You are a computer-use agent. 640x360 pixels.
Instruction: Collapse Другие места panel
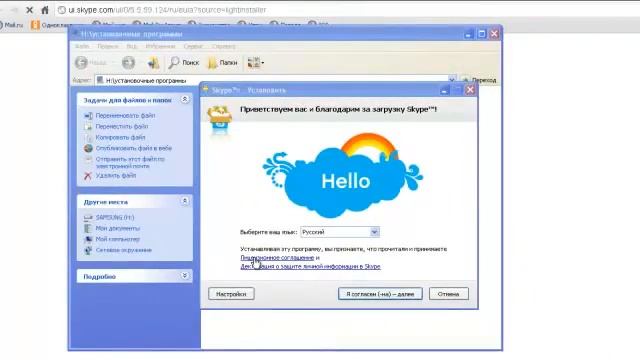click(184, 201)
